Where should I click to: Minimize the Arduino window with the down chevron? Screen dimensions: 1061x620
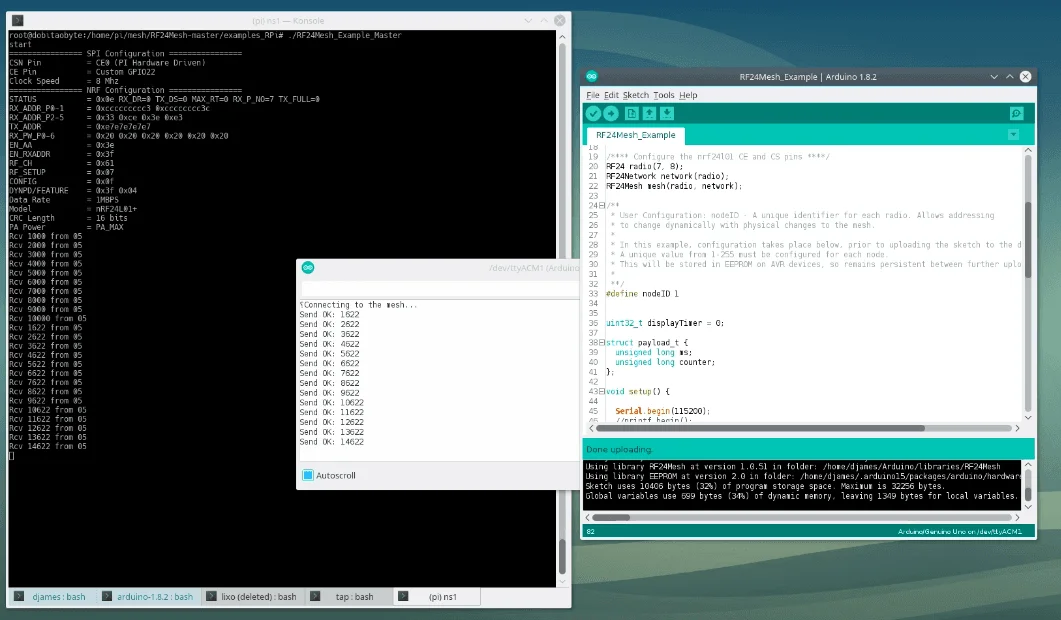[994, 76]
